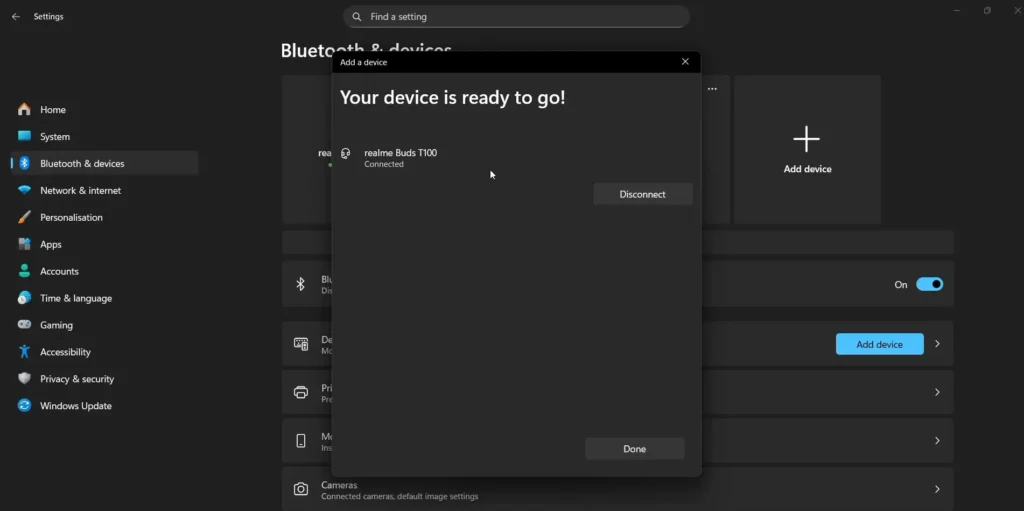Click the Personalisation paintbrush icon
1024x511 pixels.
pos(24,217)
